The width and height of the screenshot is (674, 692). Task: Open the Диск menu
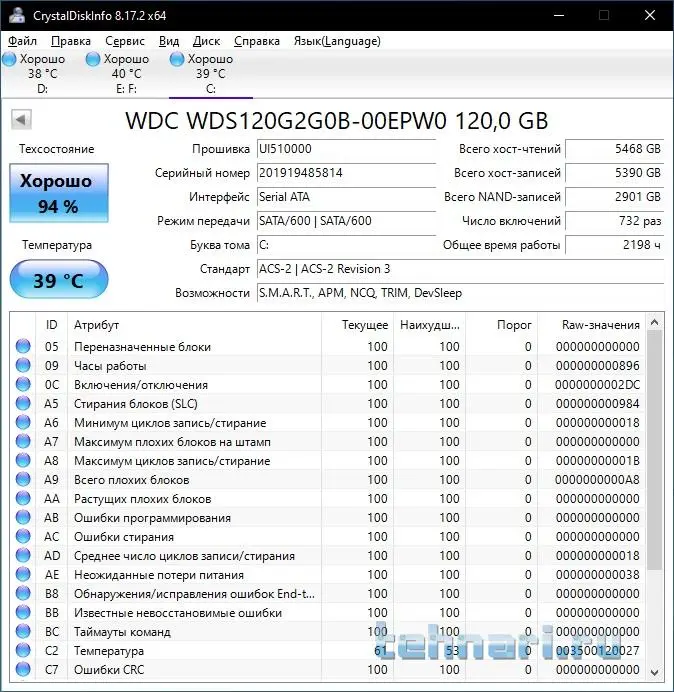[x=206, y=41]
